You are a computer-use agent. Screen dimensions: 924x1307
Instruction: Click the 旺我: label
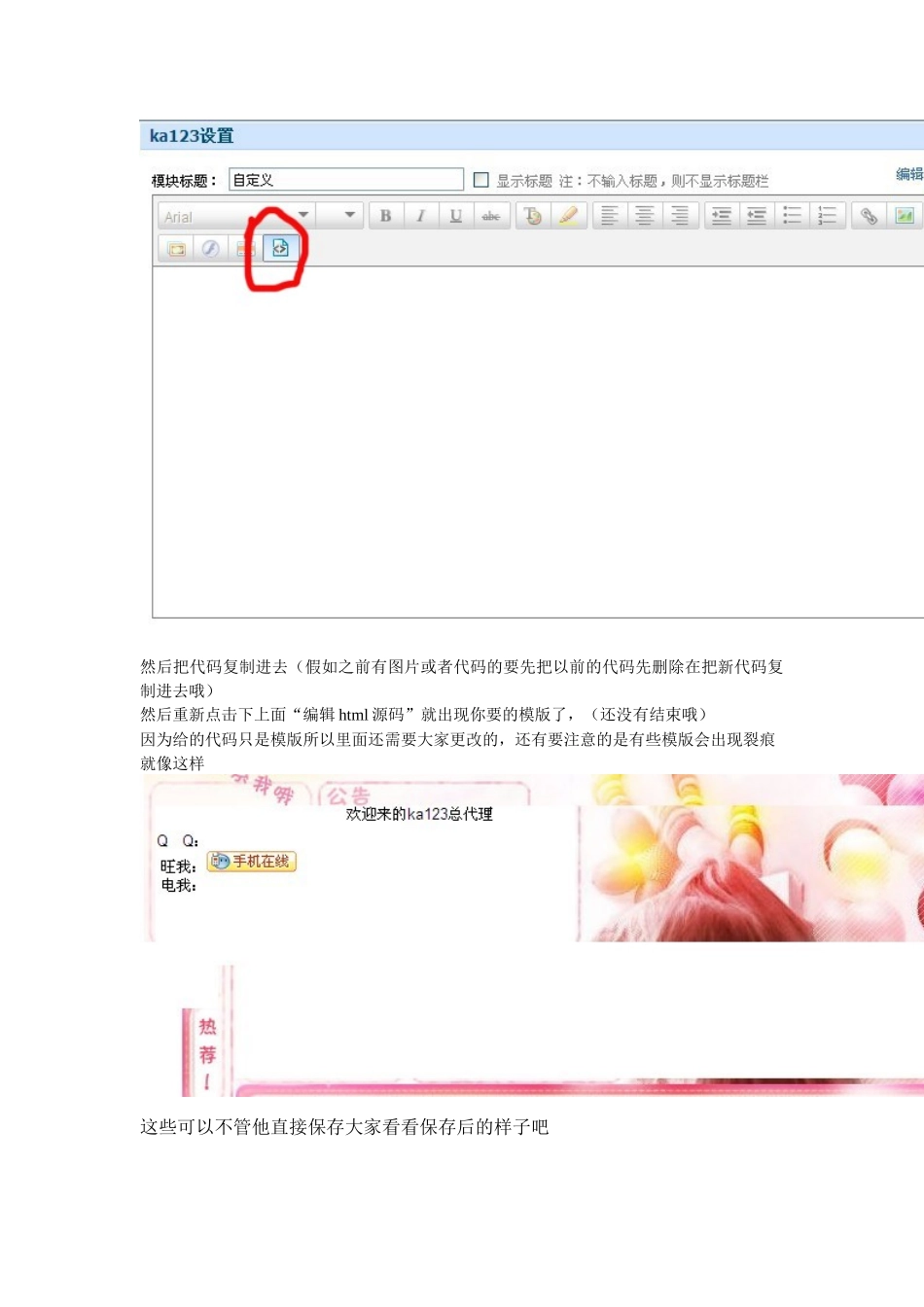179,865
